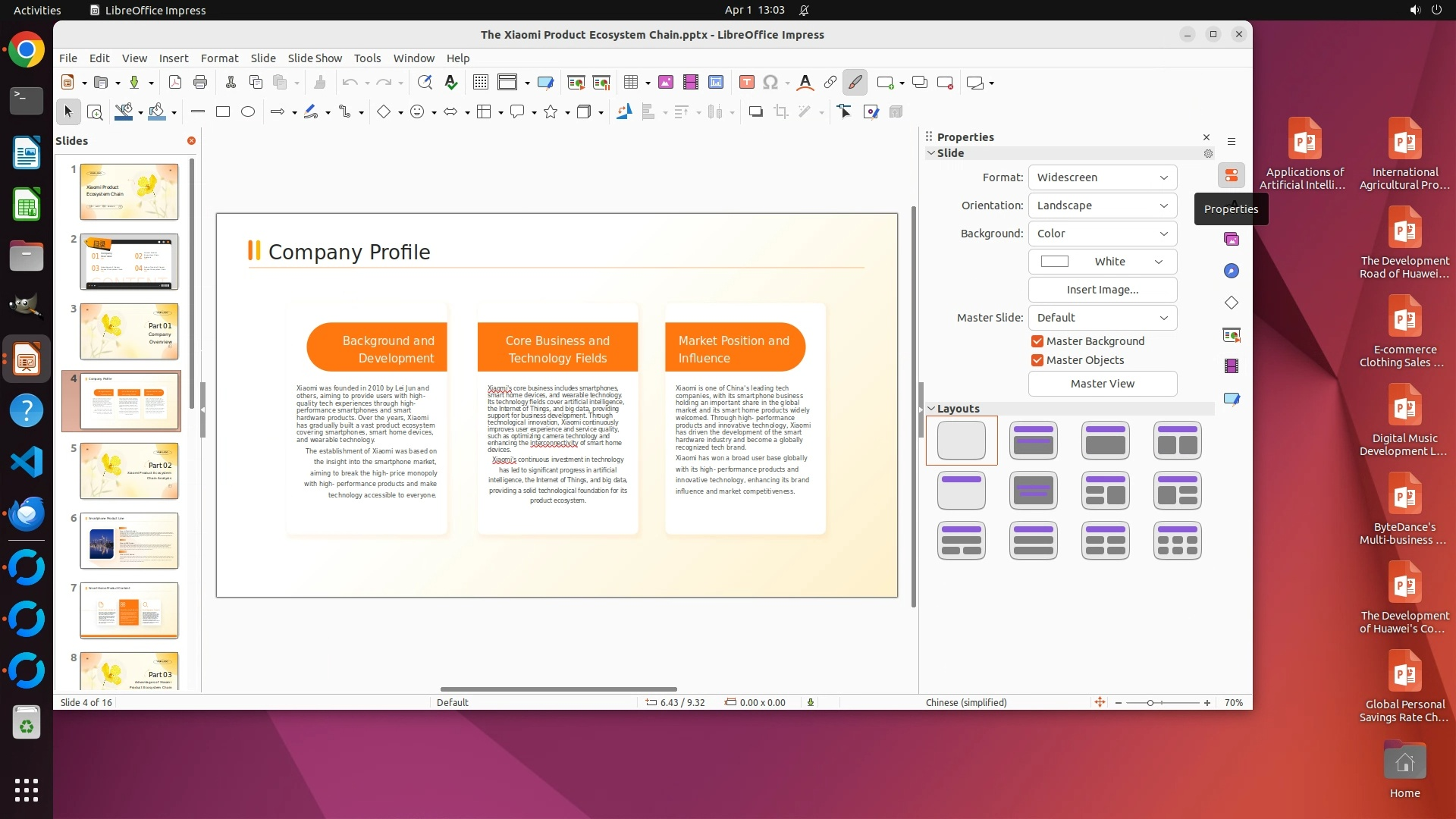1456x819 pixels.
Task: Open the Orientation dropdown showing Landscape
Action: [1102, 206]
